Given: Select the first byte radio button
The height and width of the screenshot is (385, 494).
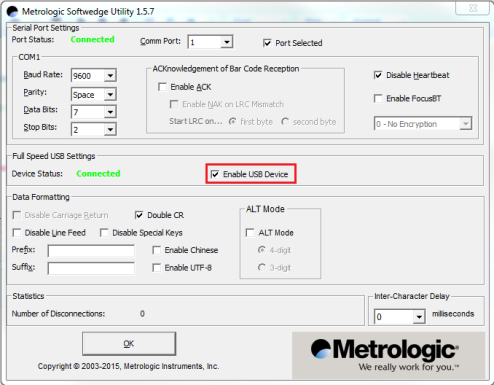Looking at the screenshot, I should pyautogui.click(x=232, y=122).
